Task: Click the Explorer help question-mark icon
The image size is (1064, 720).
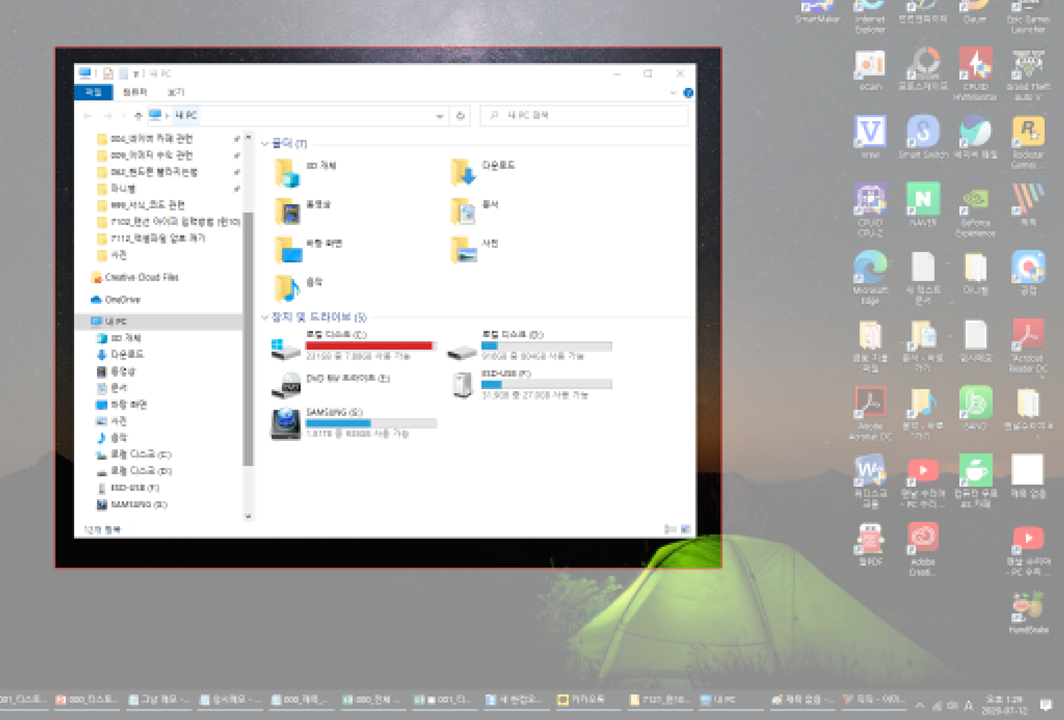Action: tap(687, 93)
